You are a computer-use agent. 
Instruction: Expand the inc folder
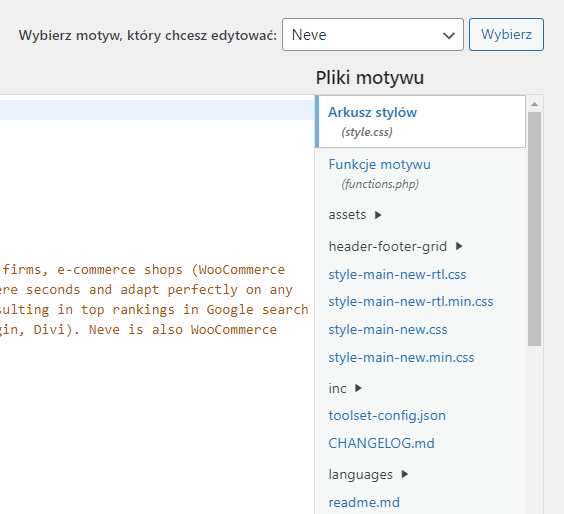click(x=345, y=388)
